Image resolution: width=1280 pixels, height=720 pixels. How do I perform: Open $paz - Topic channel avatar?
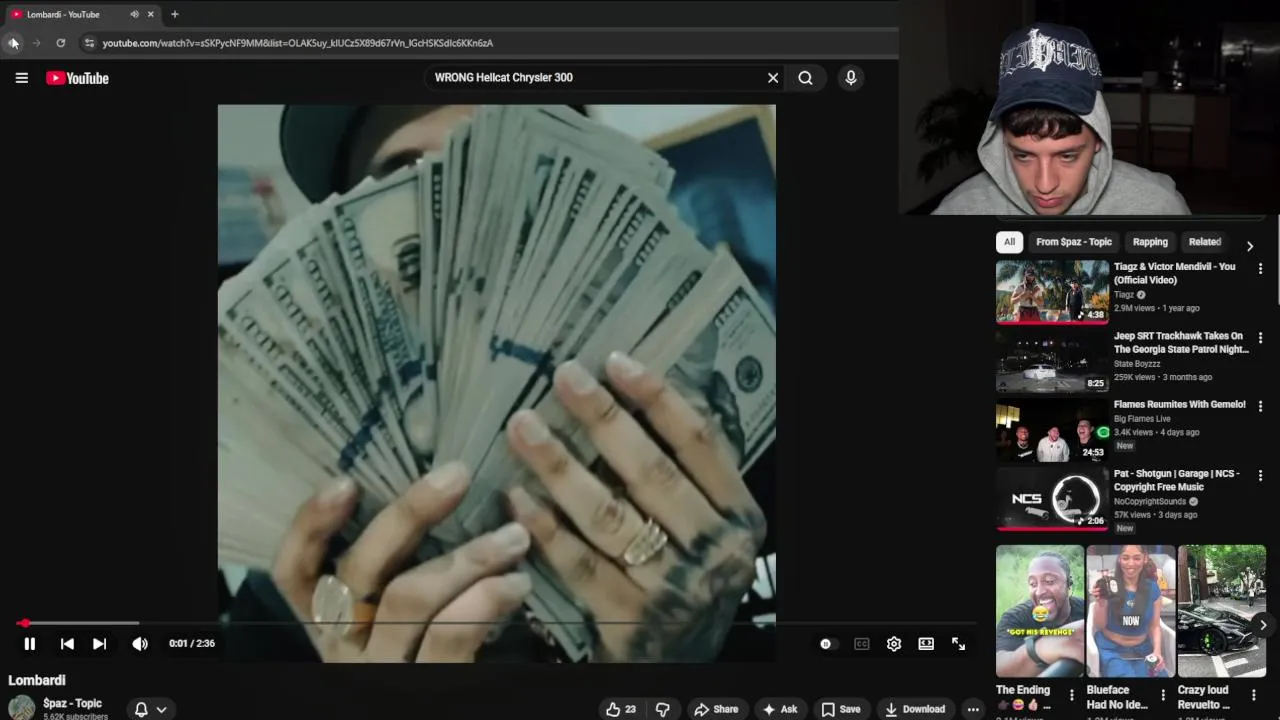[21, 707]
